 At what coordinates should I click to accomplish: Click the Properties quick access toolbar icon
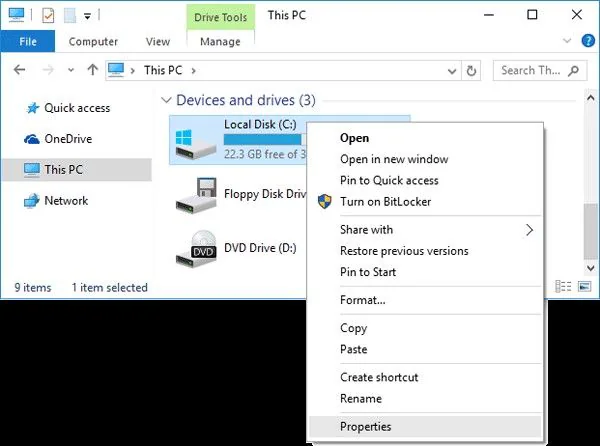pyautogui.click(x=48, y=16)
